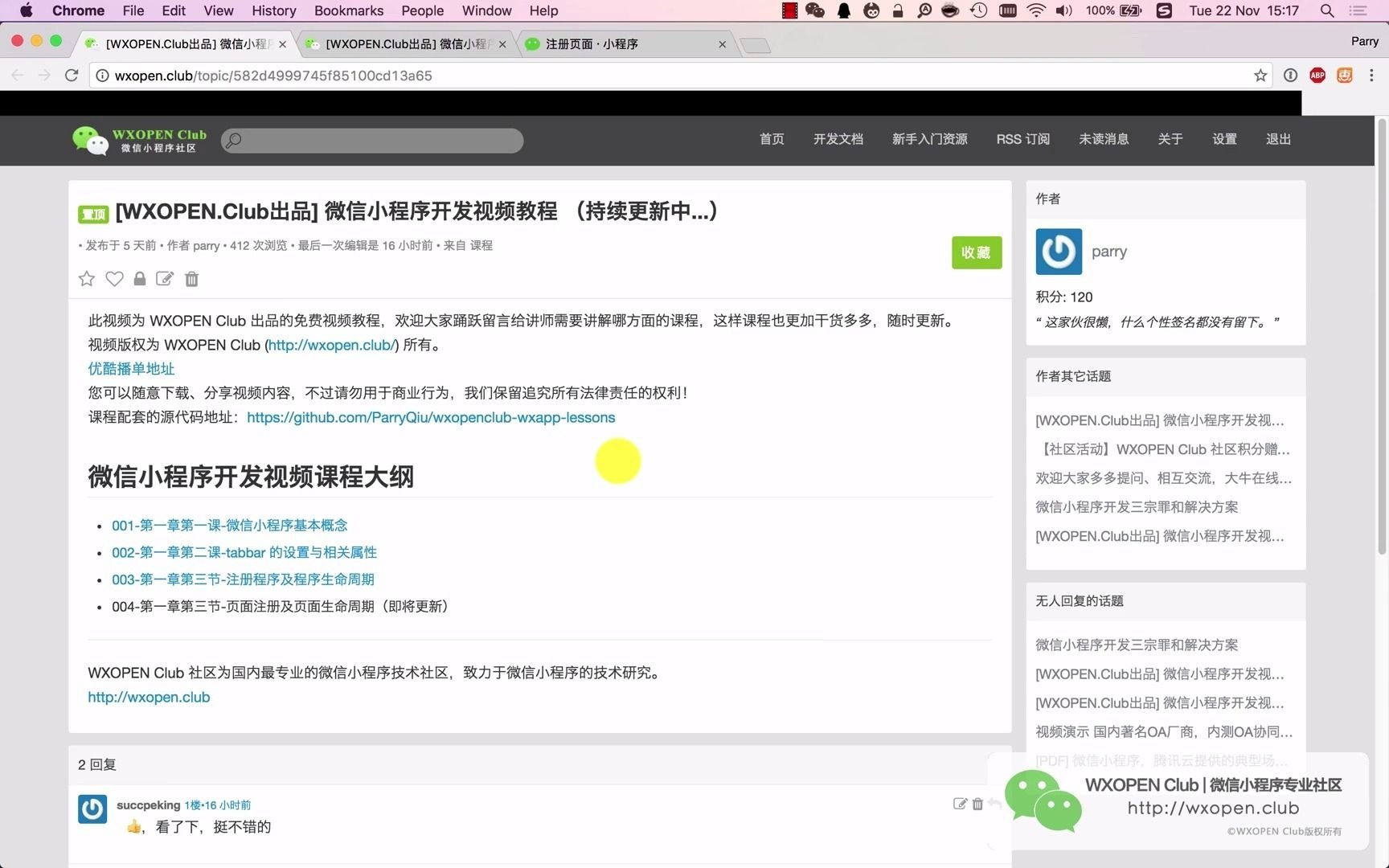Click RSS 订阅 in the navigation
Image resolution: width=1389 pixels, height=868 pixels.
(1023, 139)
